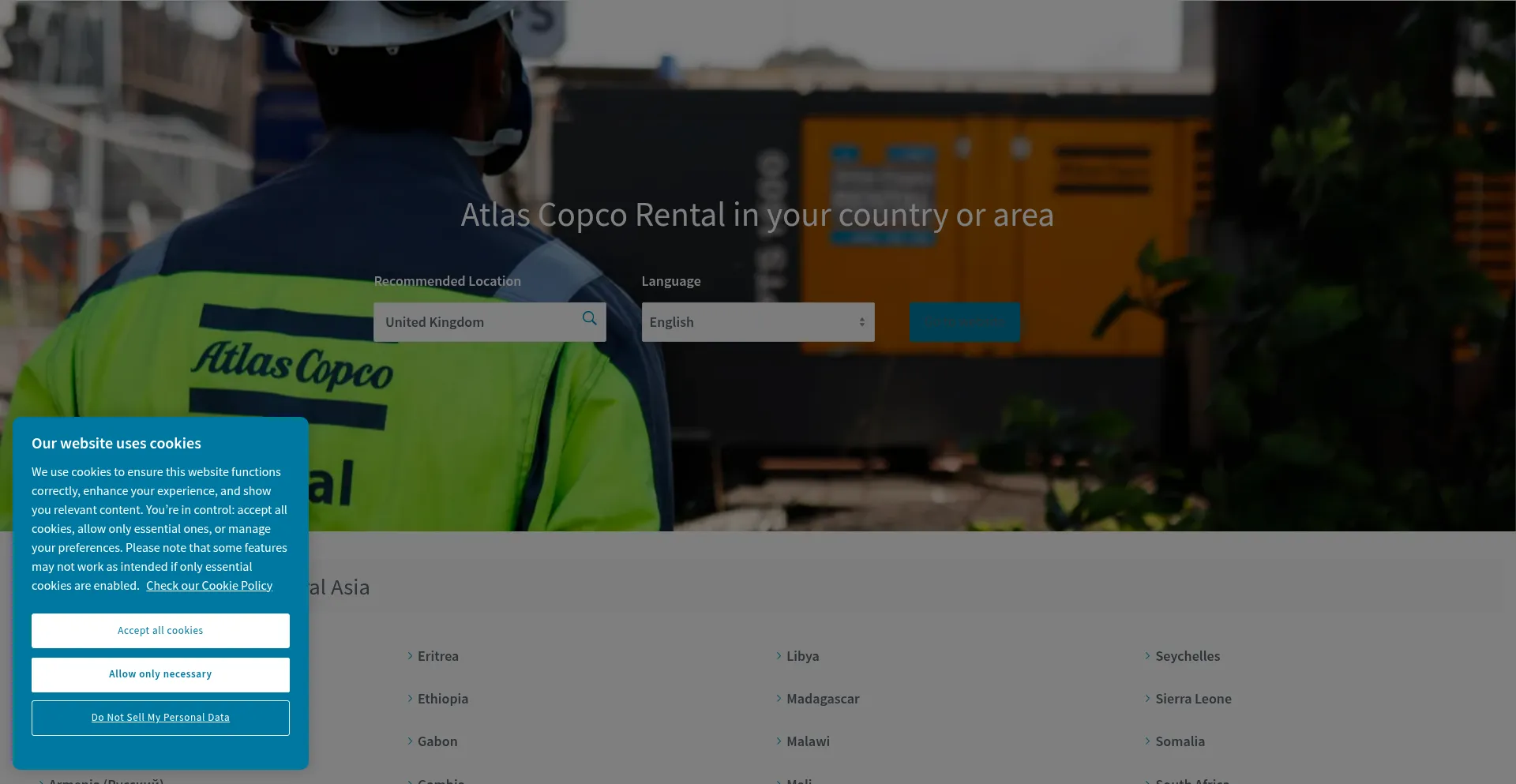Click the chevron arrow beside Seychelles
This screenshot has width=1516, height=784.
point(1147,655)
